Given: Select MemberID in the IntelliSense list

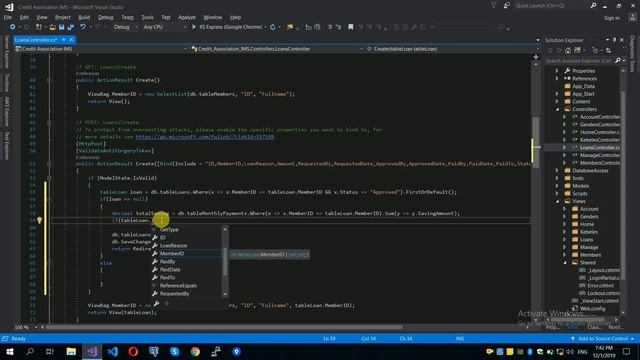Looking at the screenshot, I should click(172, 253).
